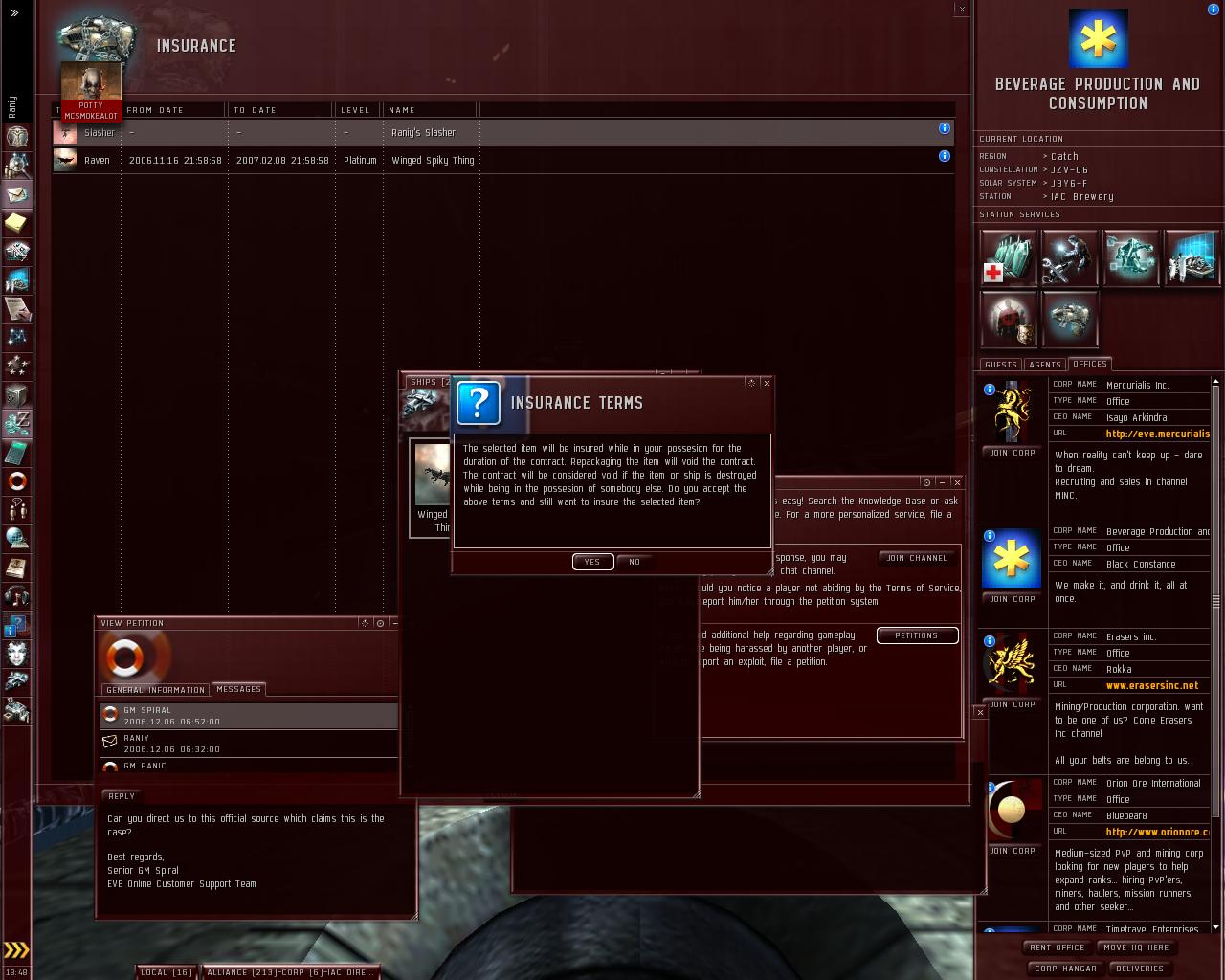Show info for Erasers Inc. corp
This screenshot has width=1225, height=980.
point(990,641)
